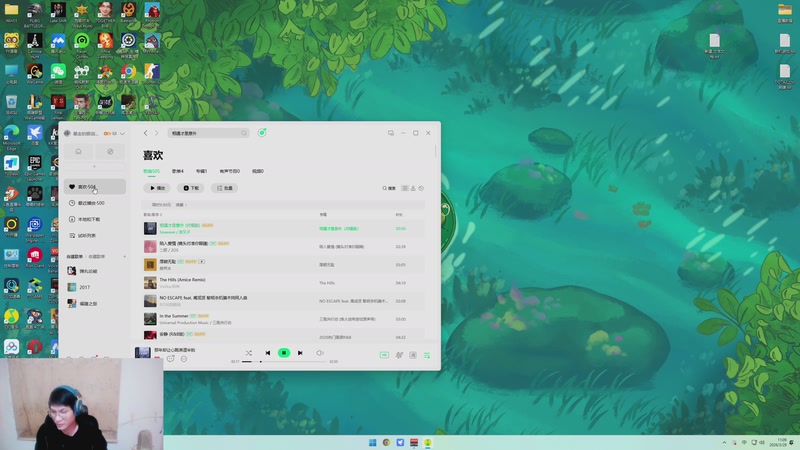Select the second song row with pink cover
Screen dimensions: 800x450
click(x=284, y=246)
